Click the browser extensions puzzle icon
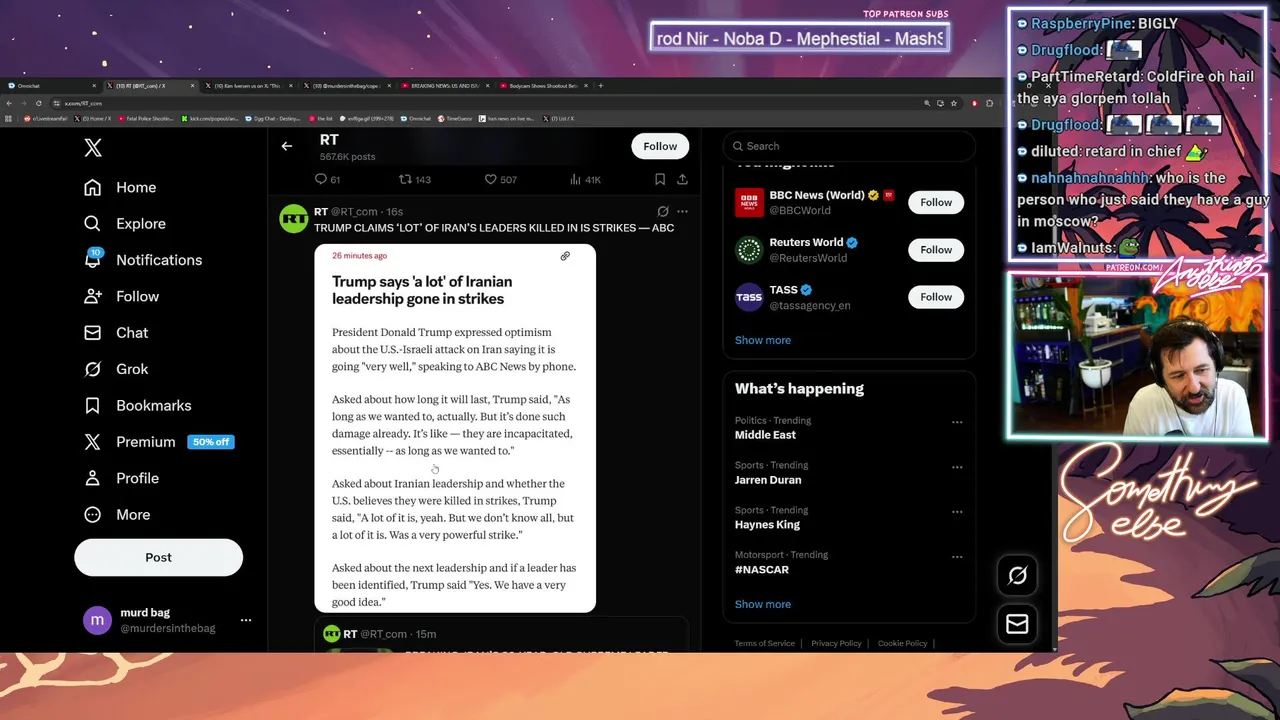The height and width of the screenshot is (720, 1280). [x=990, y=103]
